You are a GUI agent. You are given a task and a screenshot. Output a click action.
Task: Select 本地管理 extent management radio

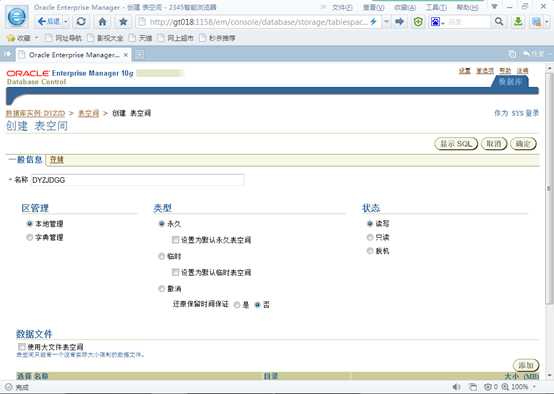30,224
